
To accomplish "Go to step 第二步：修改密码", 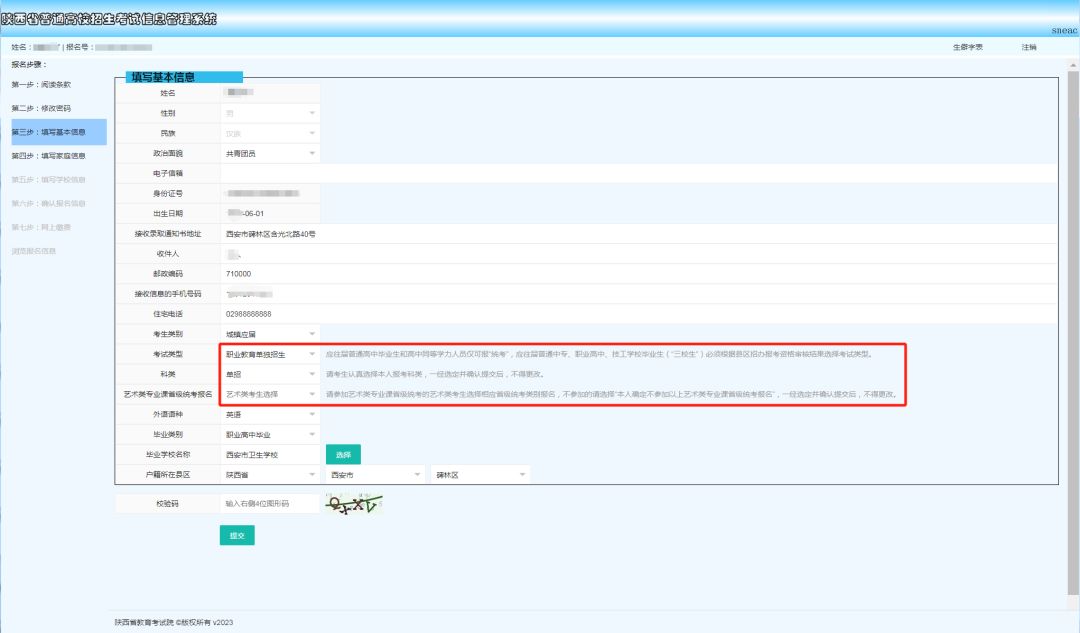I will [x=41, y=108].
